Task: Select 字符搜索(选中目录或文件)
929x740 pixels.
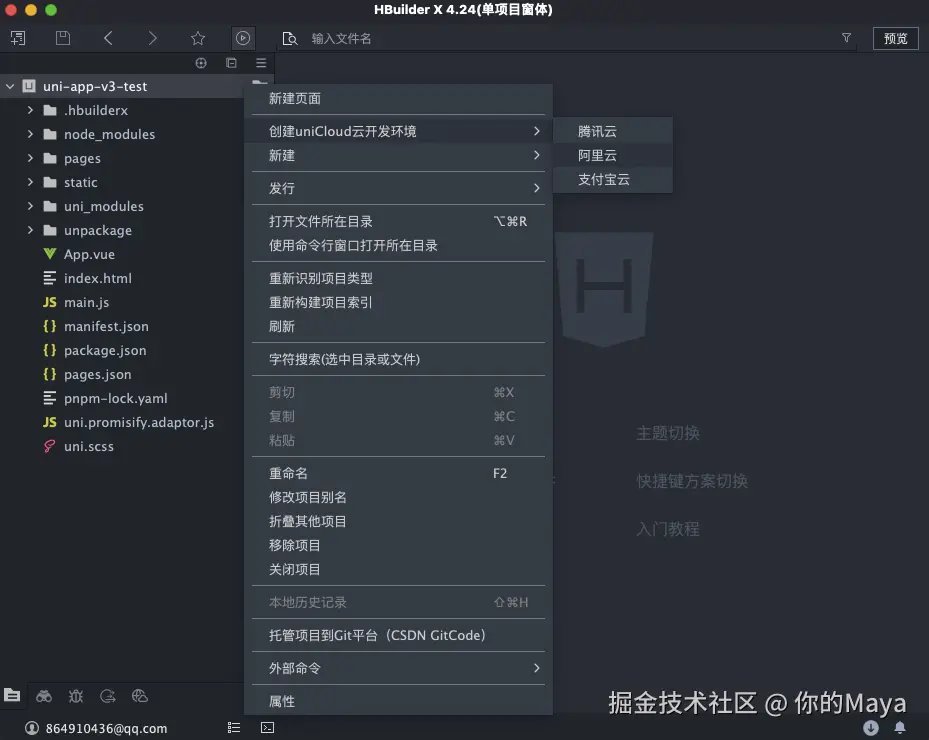Action: pos(398,359)
